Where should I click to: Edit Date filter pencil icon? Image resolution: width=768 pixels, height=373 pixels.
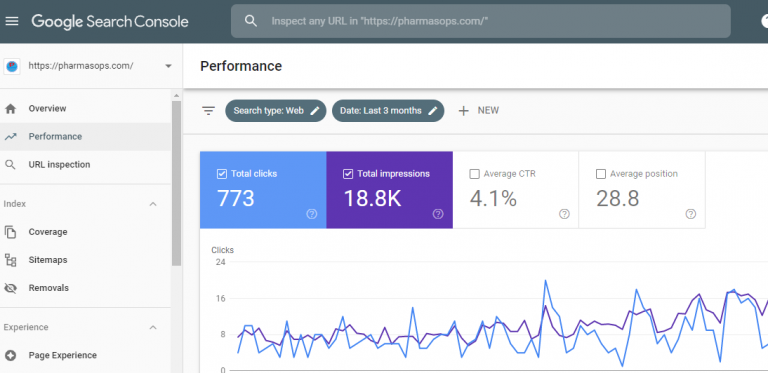tap(432, 111)
